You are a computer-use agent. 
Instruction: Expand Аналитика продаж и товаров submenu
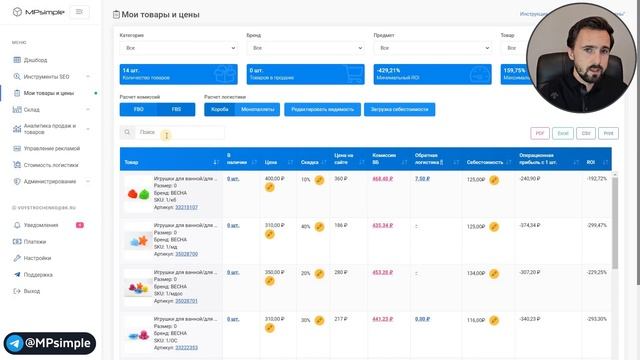88,129
